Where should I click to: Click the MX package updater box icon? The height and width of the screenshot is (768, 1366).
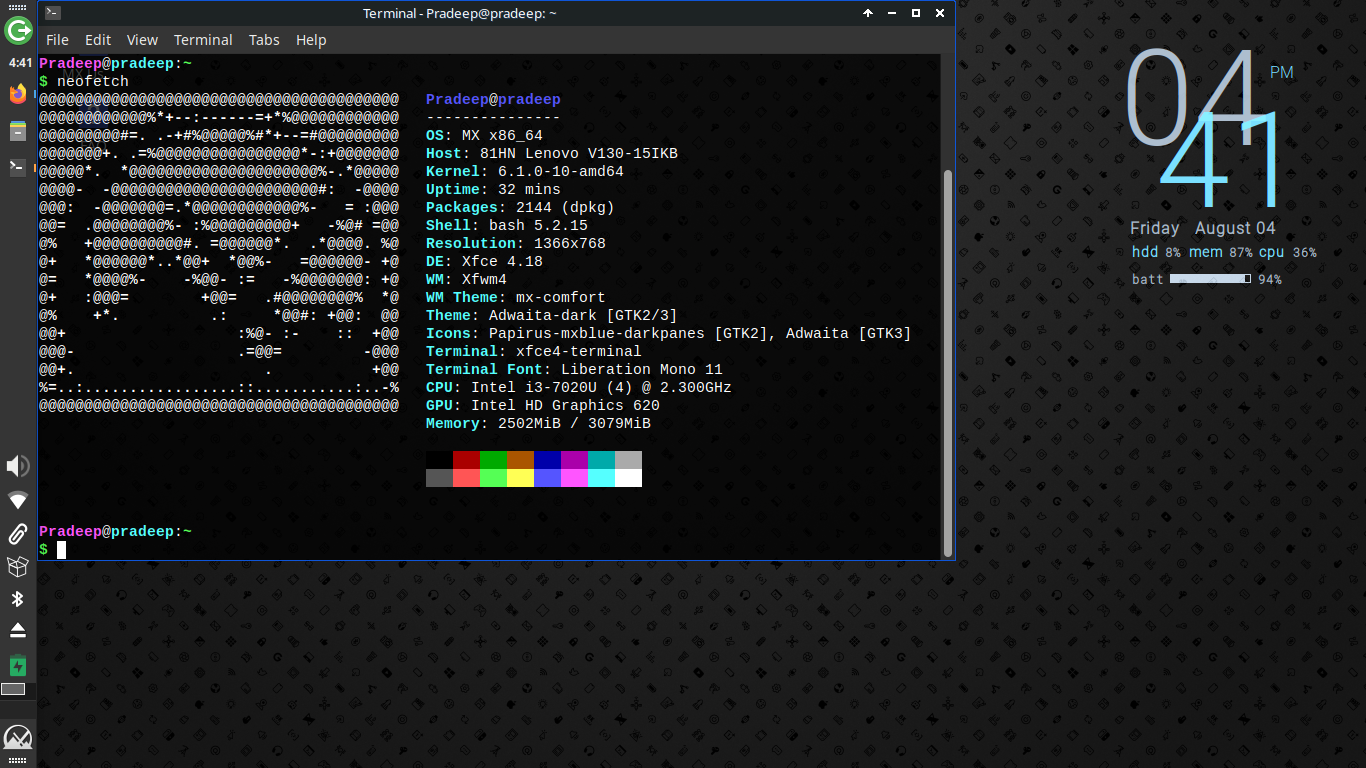(x=18, y=567)
